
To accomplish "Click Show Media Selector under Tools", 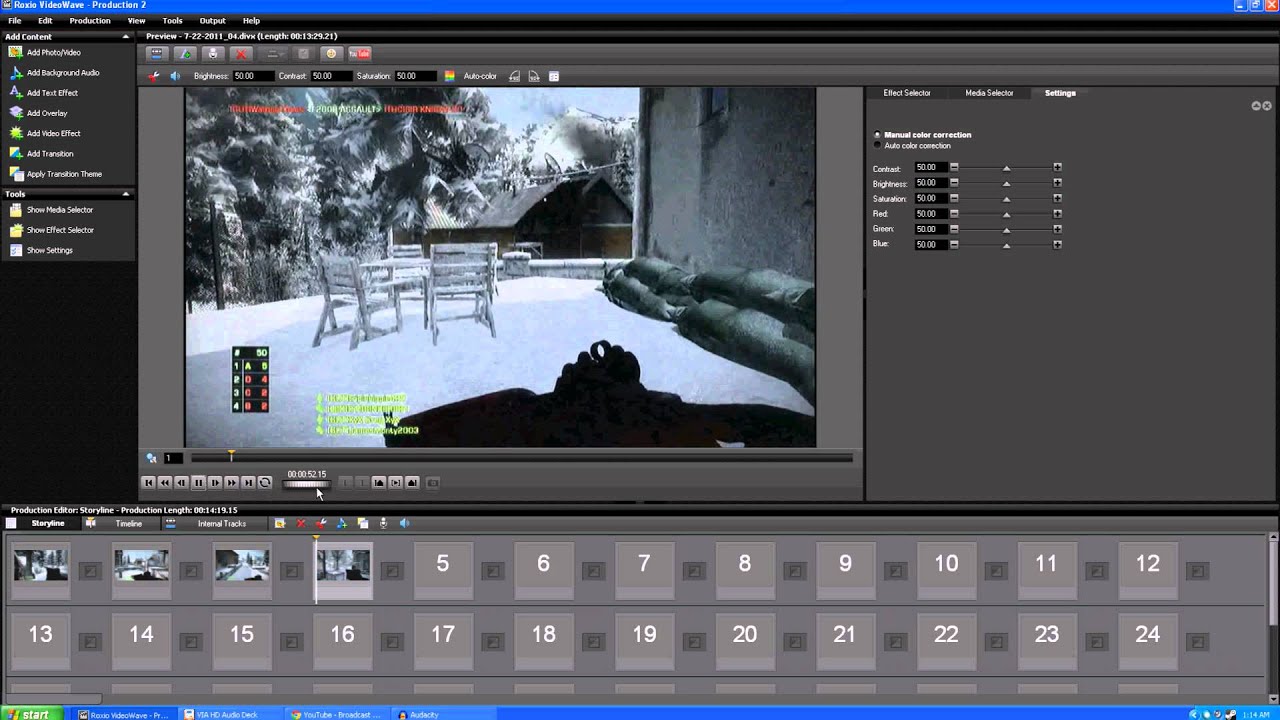I will coord(60,210).
